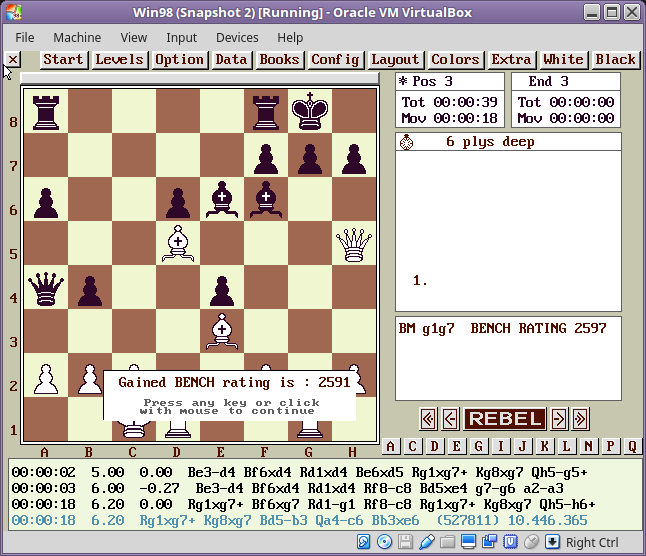Step forward one move with right arrow
Screen dimensions: 646x556
(559, 419)
